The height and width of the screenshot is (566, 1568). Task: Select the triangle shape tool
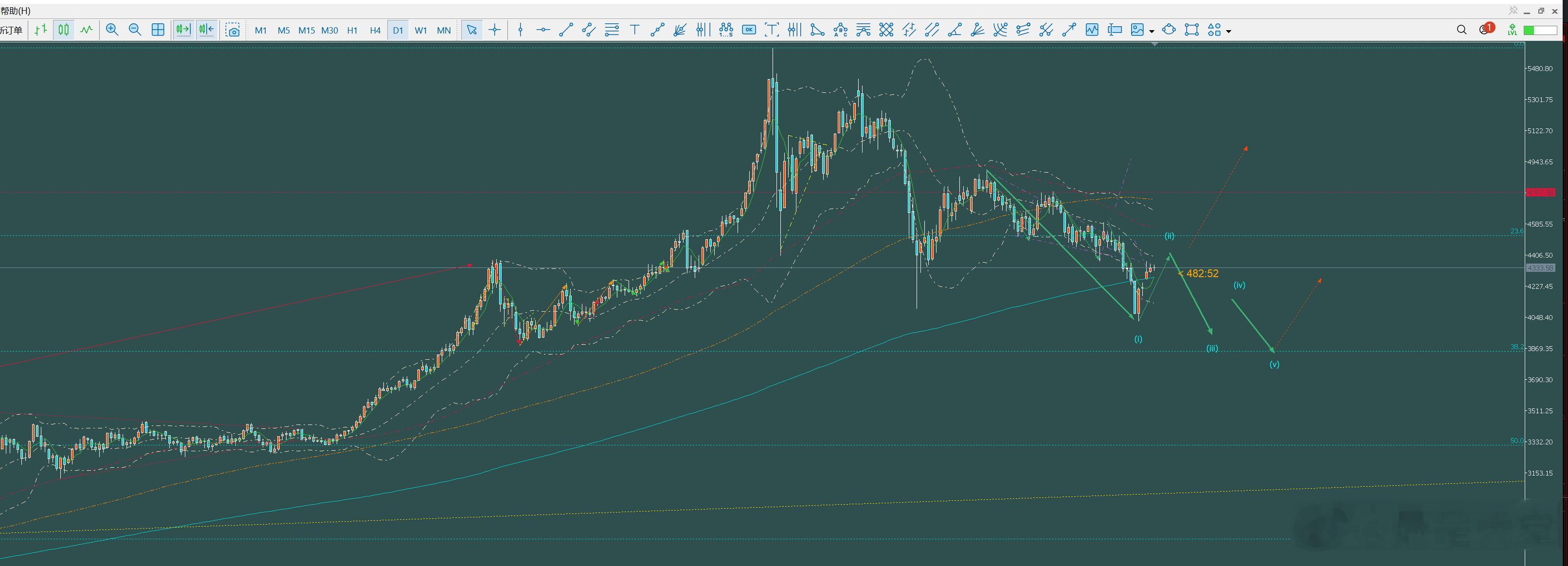(x=817, y=30)
